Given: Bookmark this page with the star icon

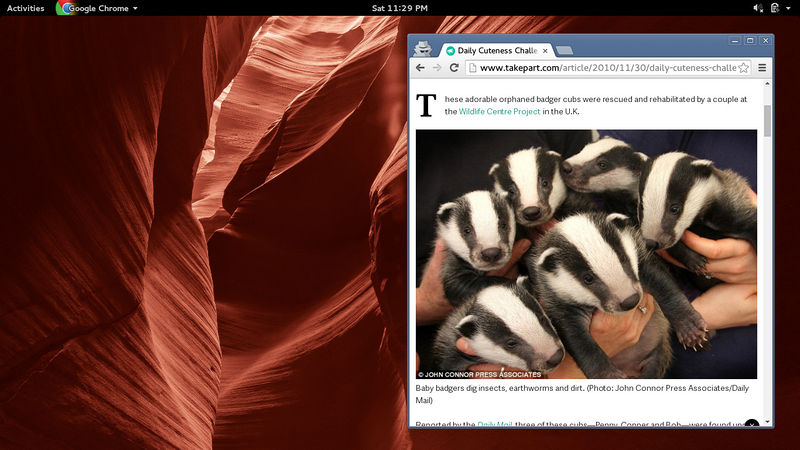Looking at the screenshot, I should coord(744,68).
